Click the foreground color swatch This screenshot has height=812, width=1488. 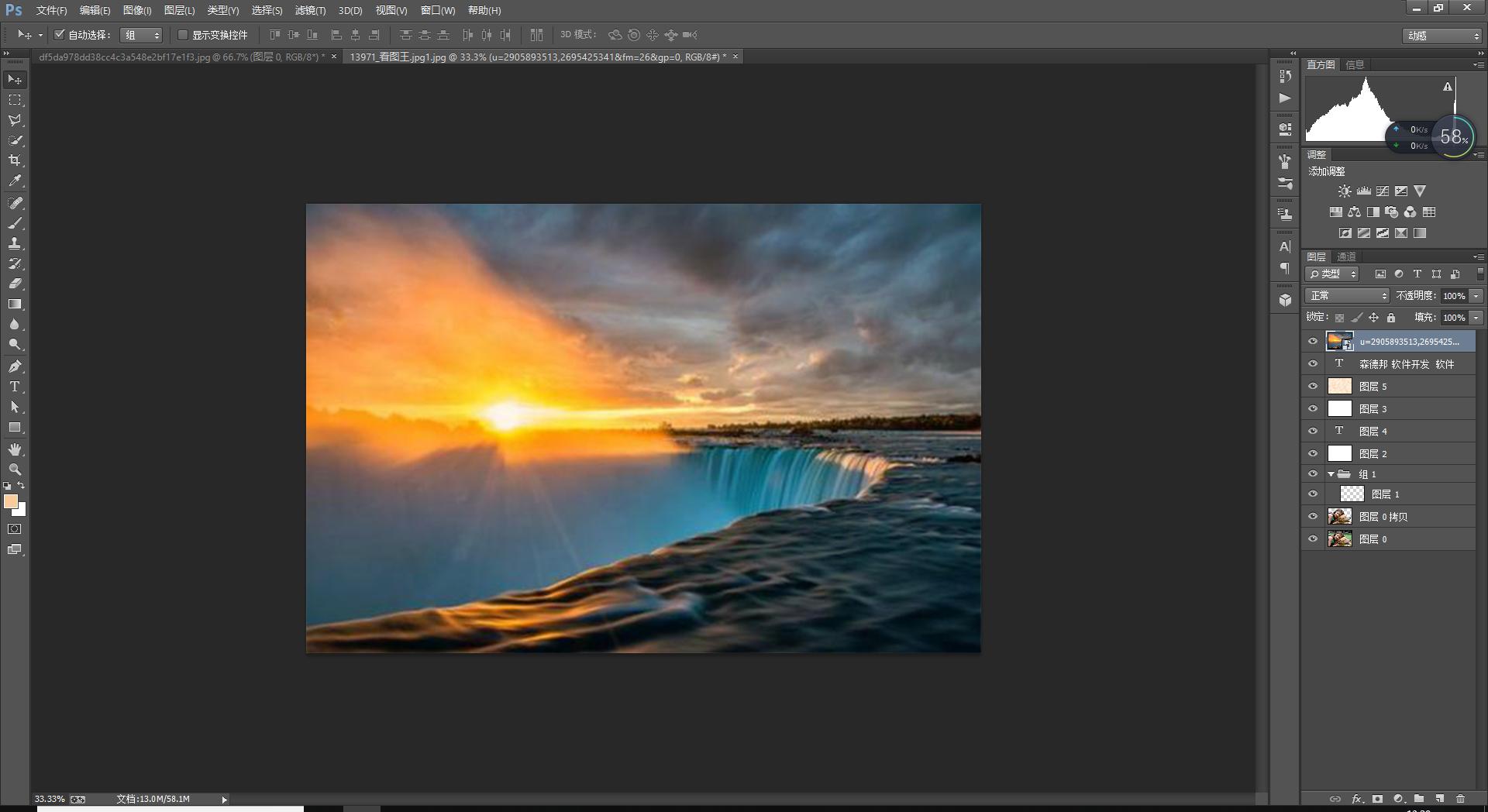[11, 502]
